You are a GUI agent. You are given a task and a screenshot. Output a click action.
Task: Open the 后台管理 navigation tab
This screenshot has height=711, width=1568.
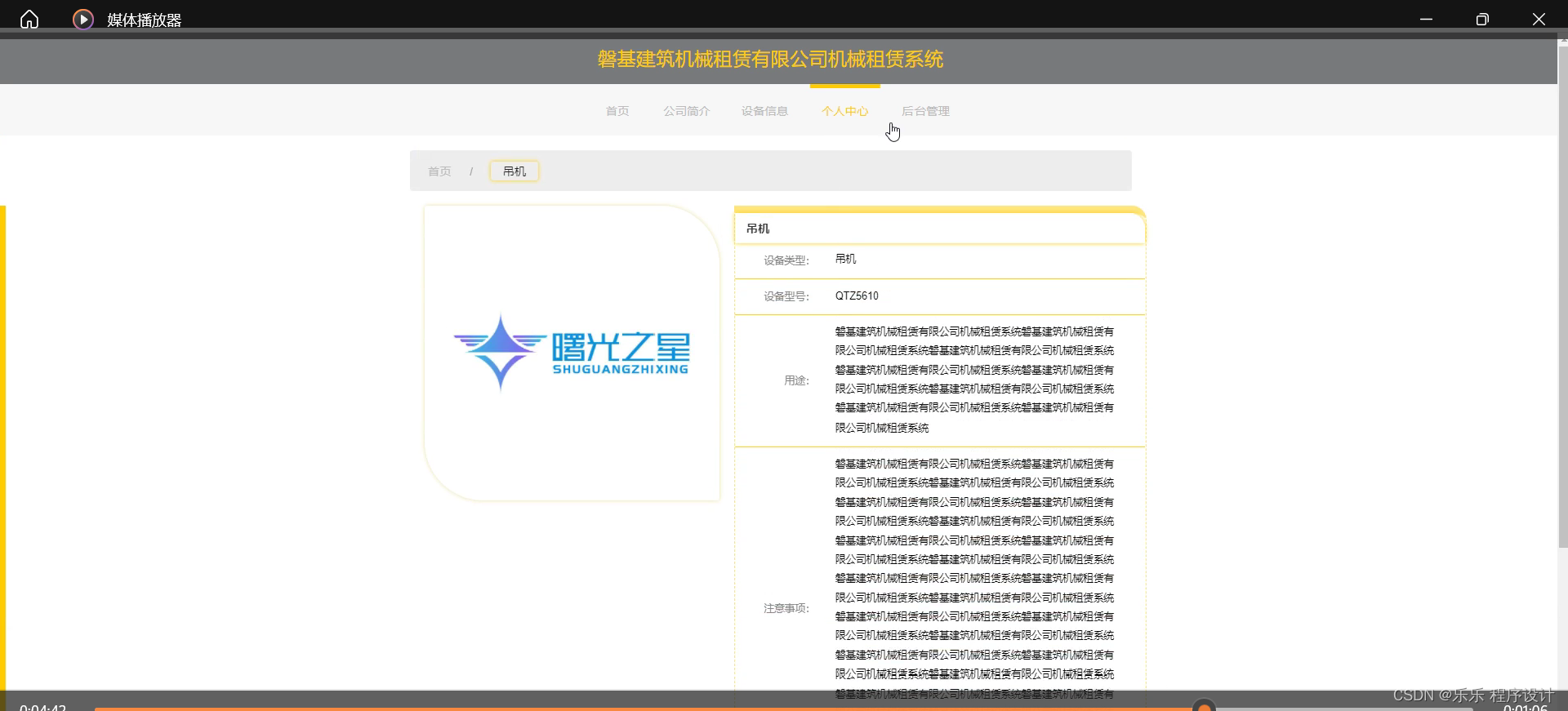(x=925, y=111)
